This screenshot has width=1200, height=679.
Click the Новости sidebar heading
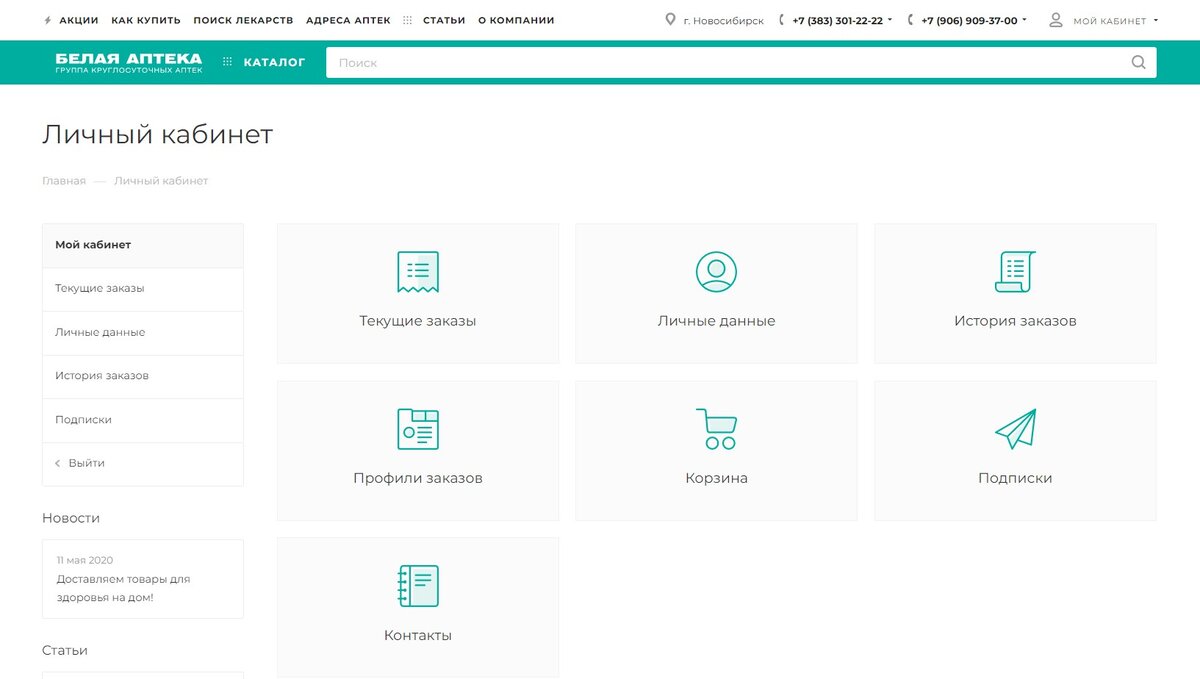(x=71, y=518)
